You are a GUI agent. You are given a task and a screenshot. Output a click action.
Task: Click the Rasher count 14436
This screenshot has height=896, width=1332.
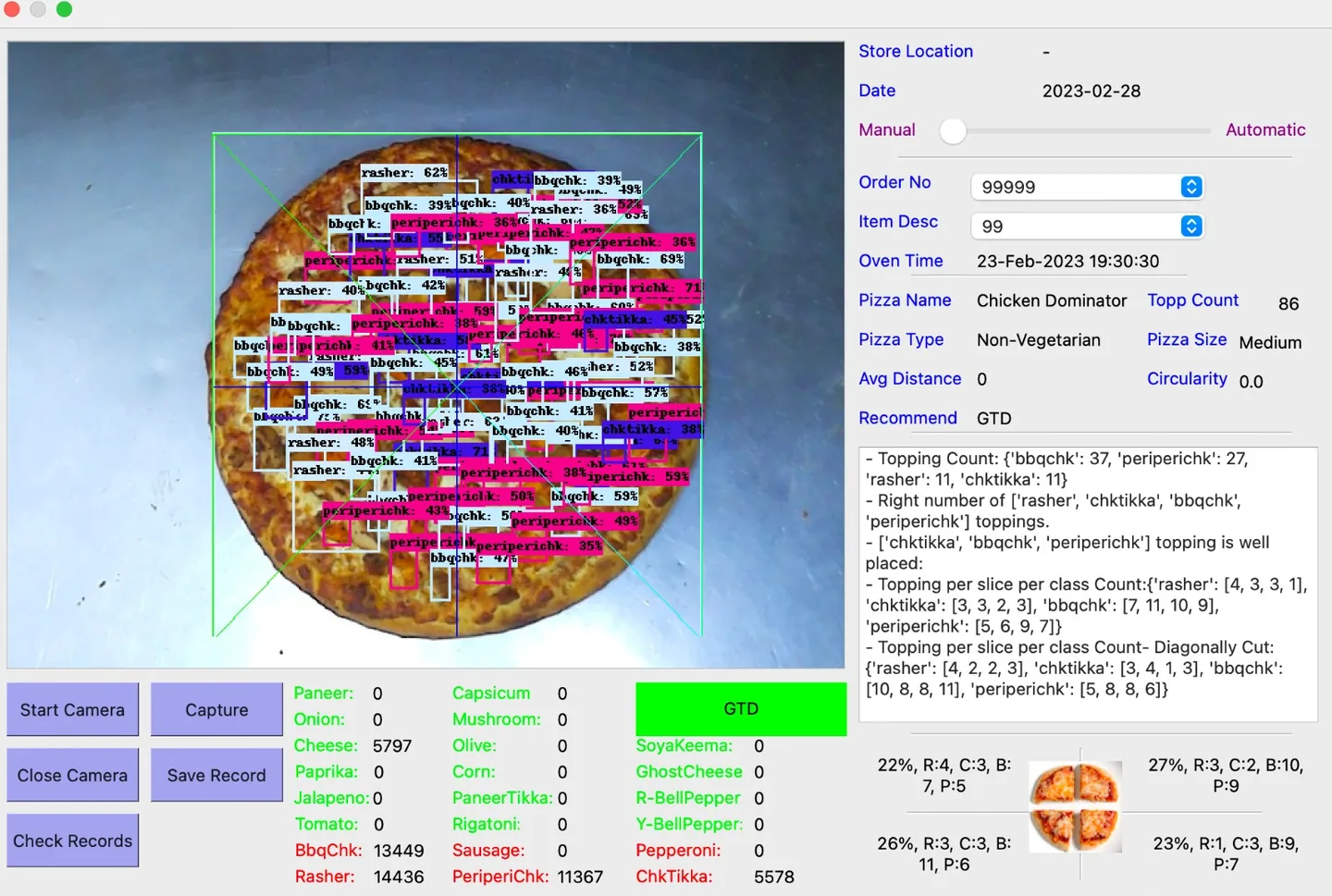(399, 877)
